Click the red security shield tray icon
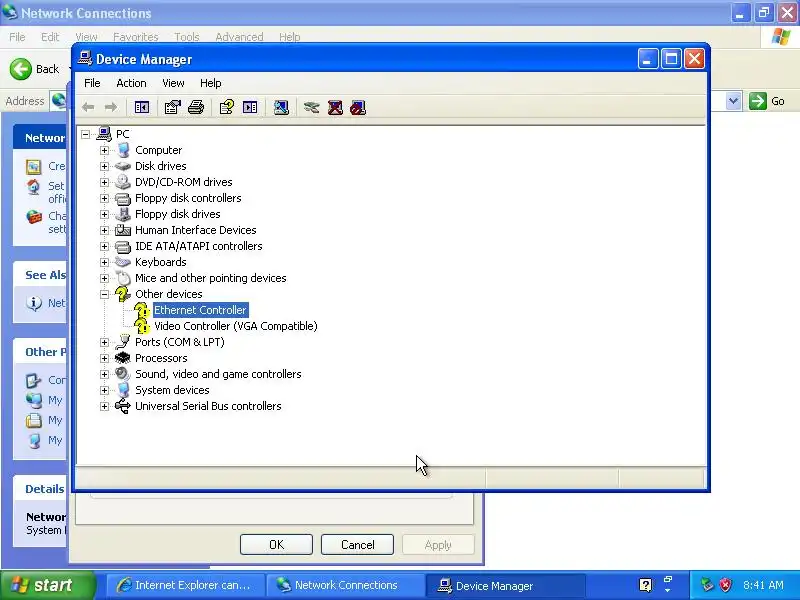 [x=725, y=585]
